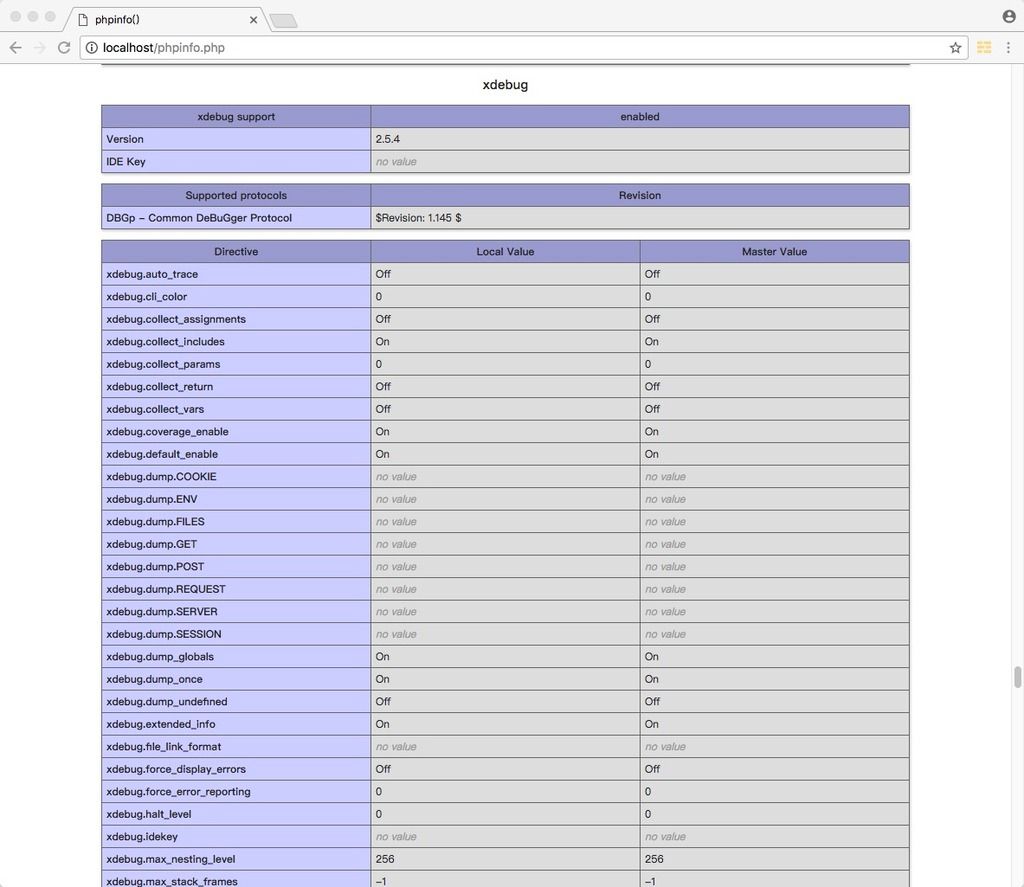Click xdebug.extended_info directive name
1024x887 pixels.
(161, 724)
